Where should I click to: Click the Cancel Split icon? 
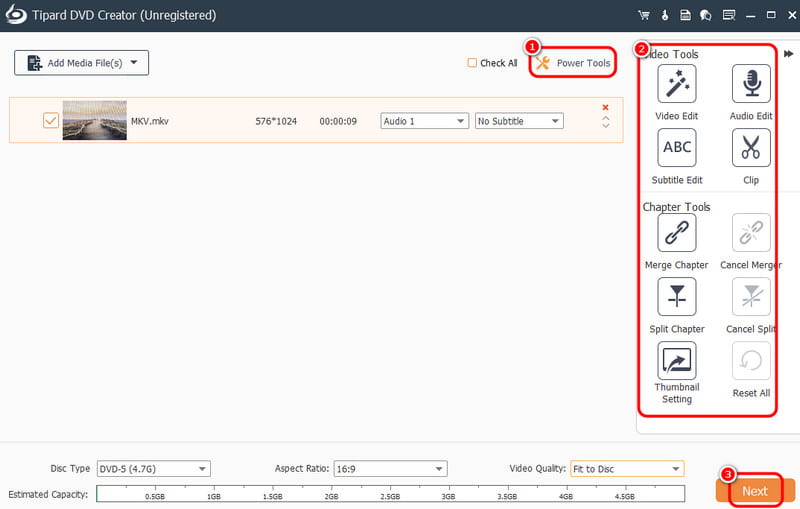[x=751, y=297]
